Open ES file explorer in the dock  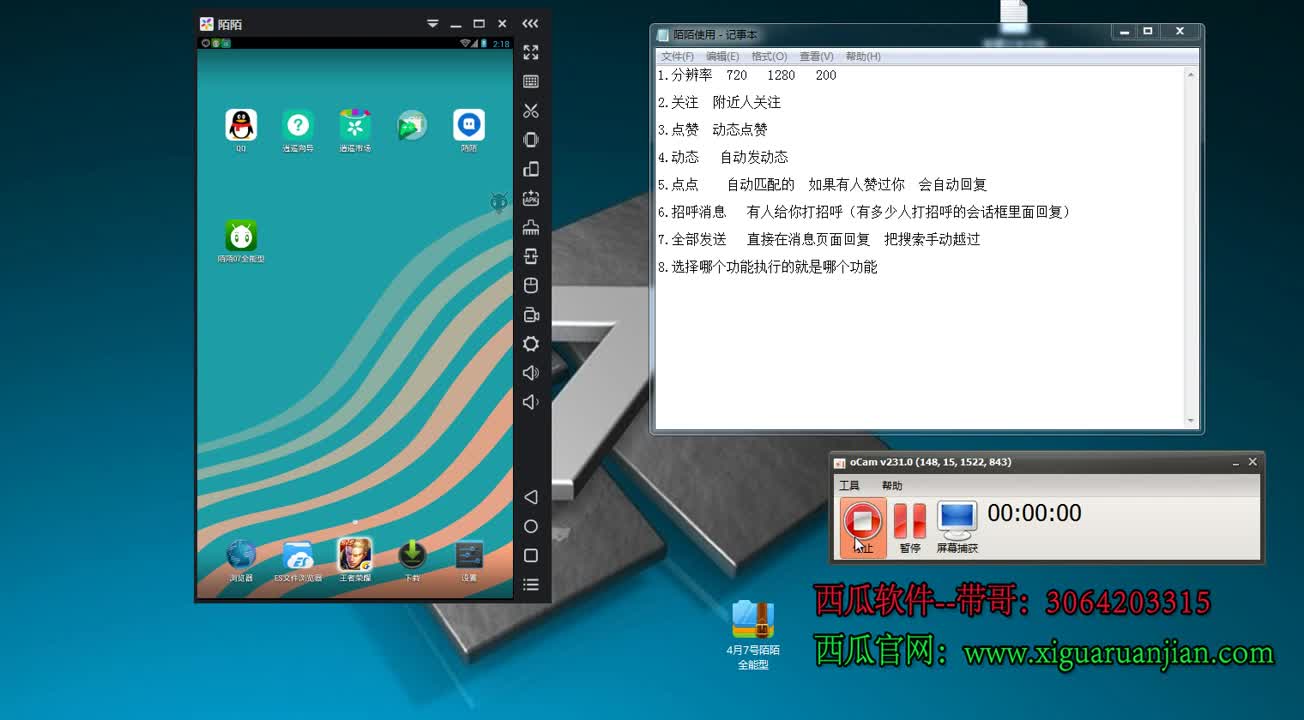point(298,554)
